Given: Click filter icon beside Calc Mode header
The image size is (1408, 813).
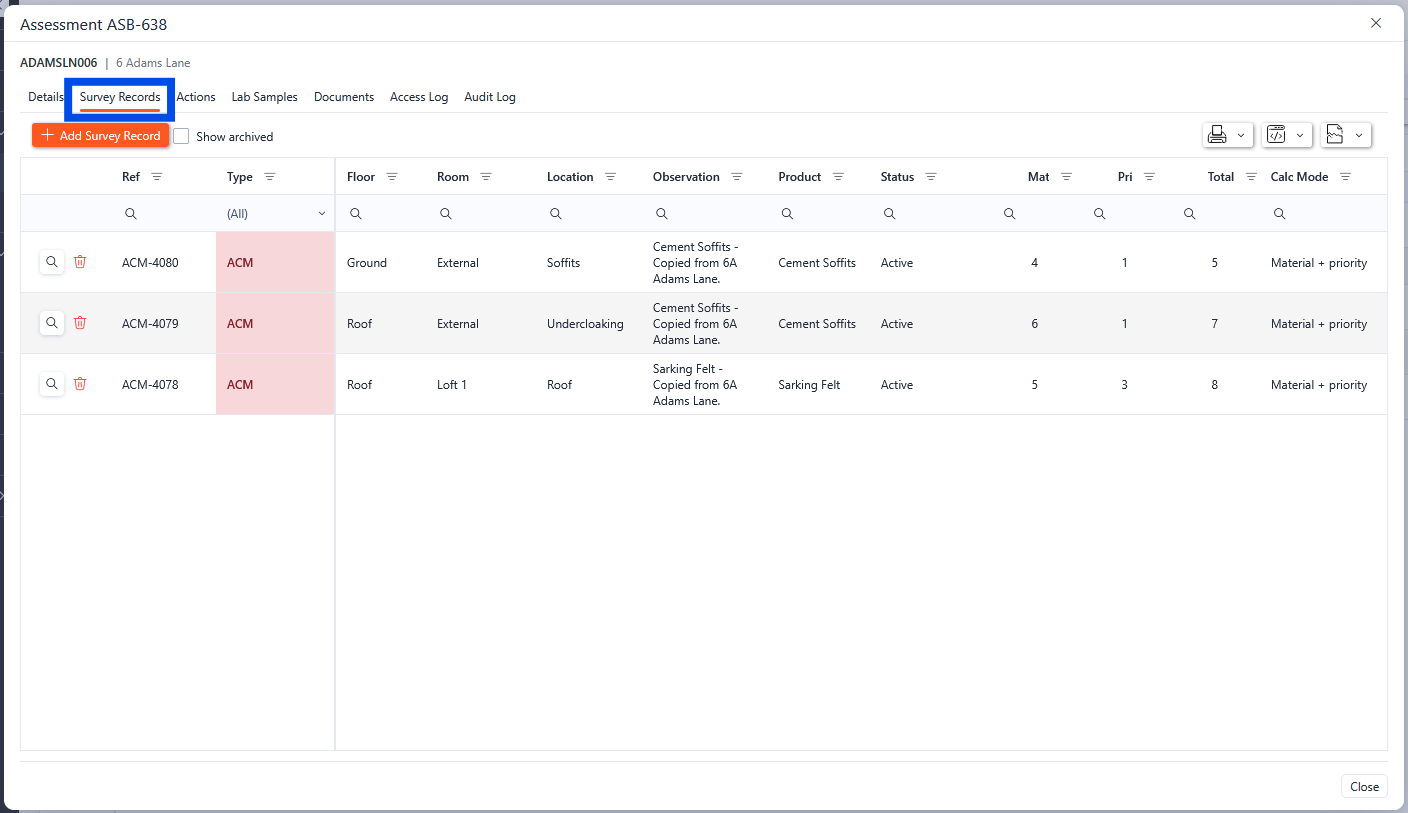Looking at the screenshot, I should [1346, 177].
